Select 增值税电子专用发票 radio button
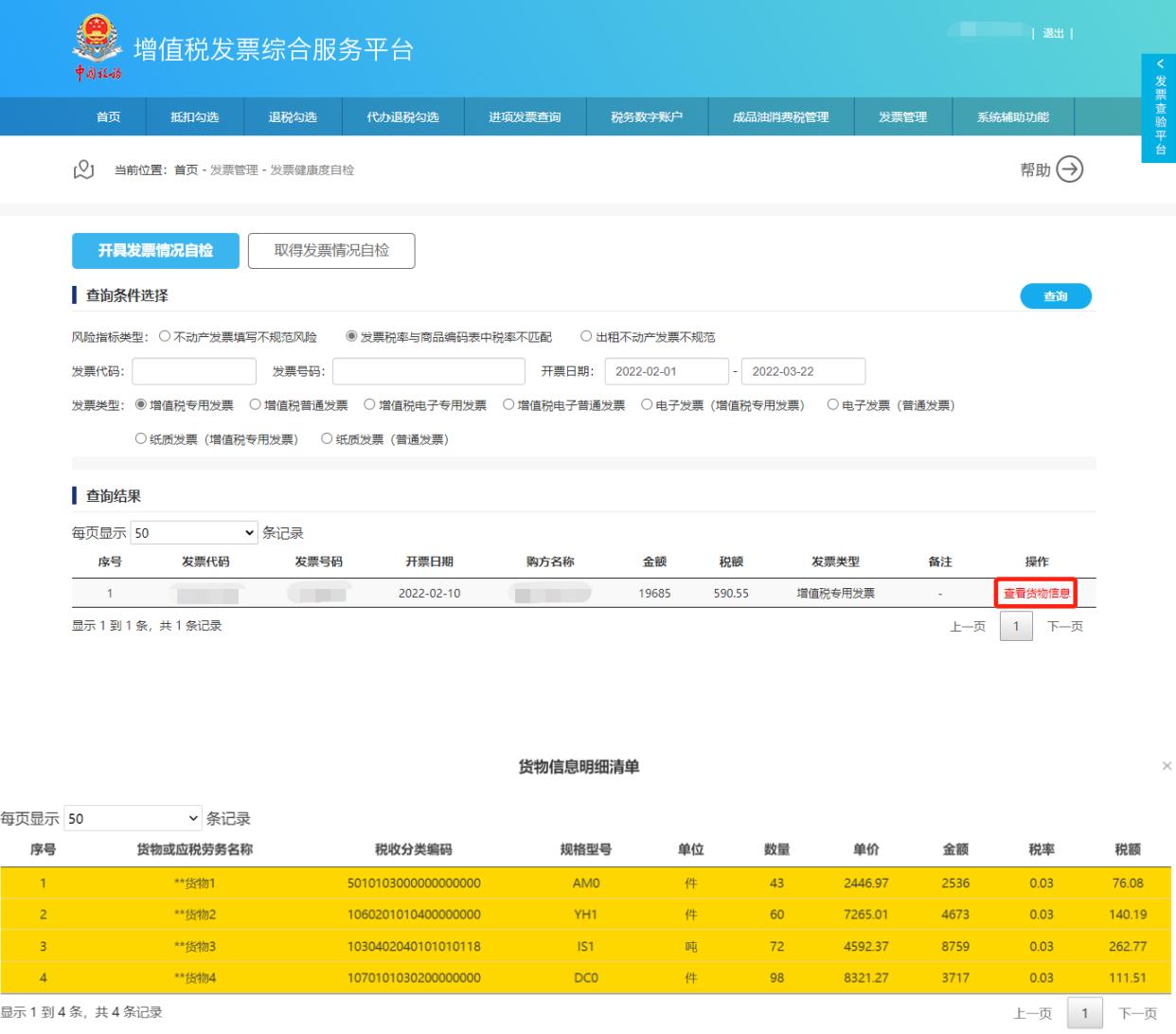 click(370, 405)
